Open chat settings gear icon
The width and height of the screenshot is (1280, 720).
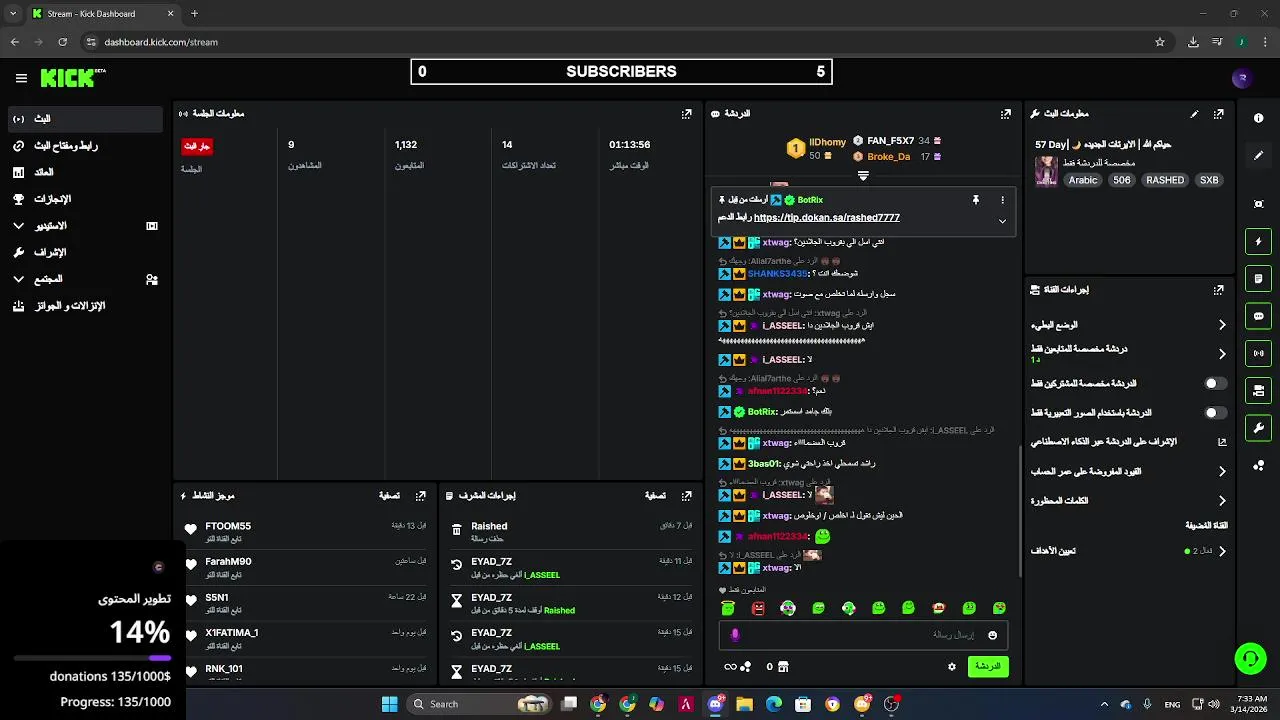[x=951, y=666]
